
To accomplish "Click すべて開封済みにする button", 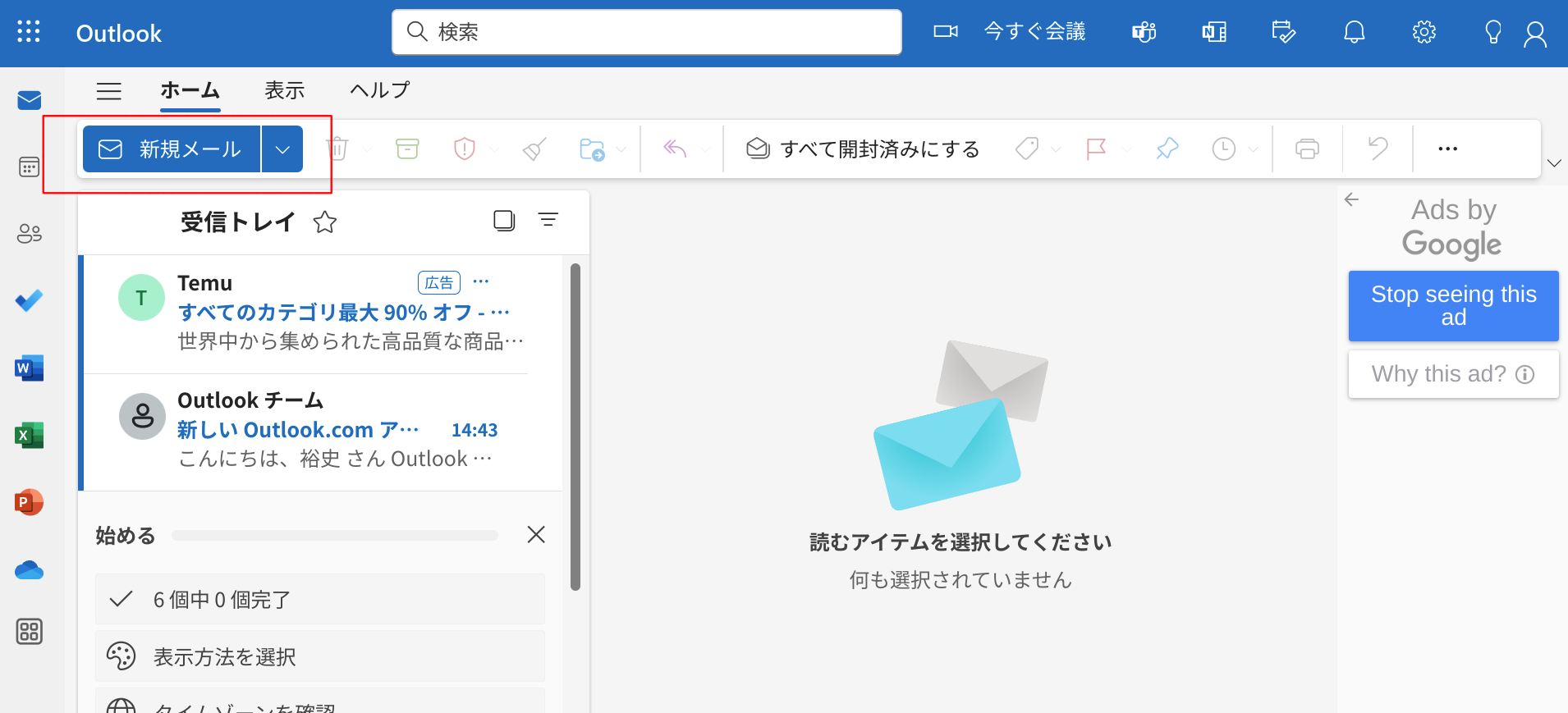I will tap(863, 149).
